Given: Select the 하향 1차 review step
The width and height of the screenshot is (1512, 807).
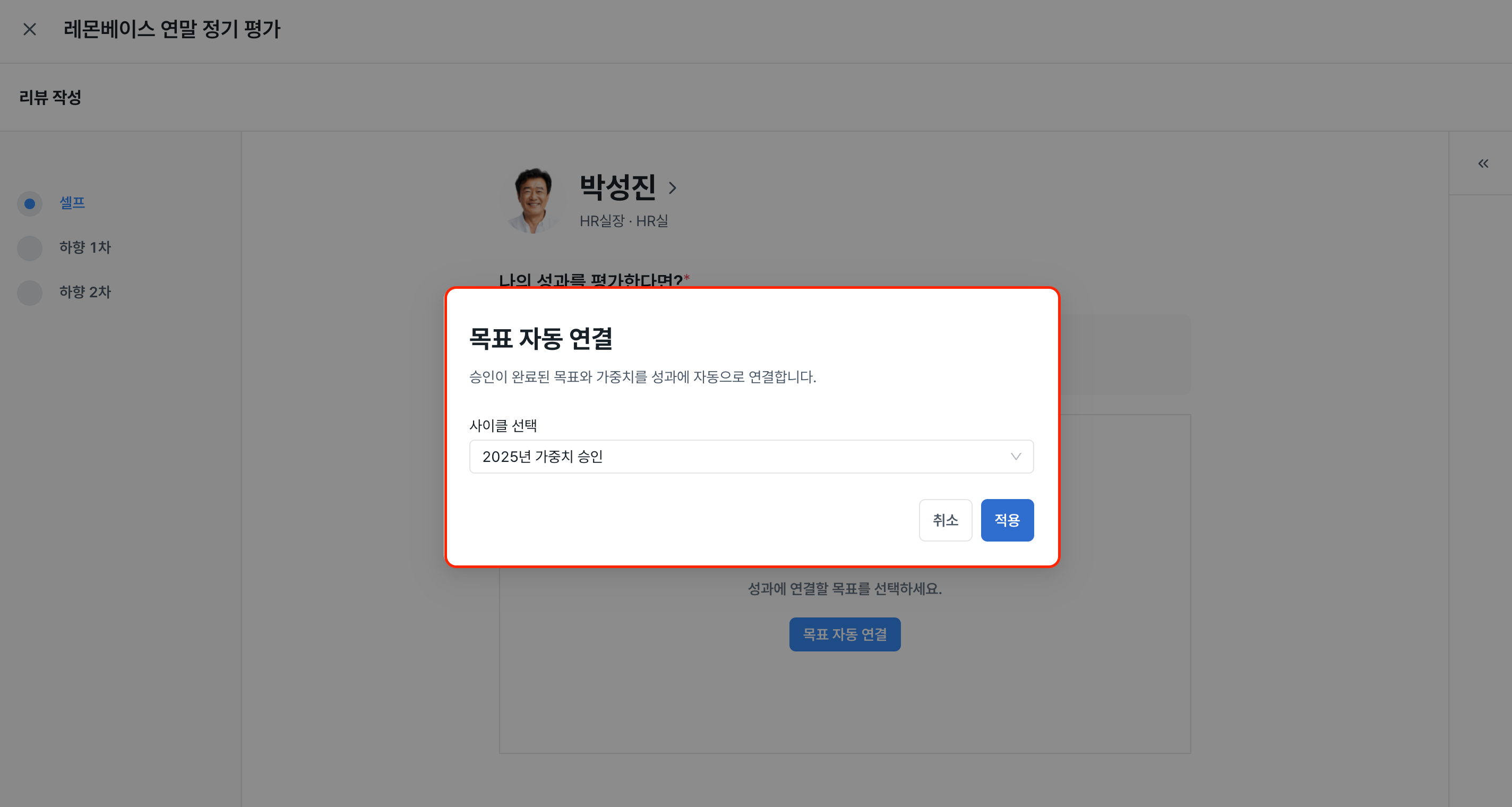Looking at the screenshot, I should click(x=85, y=248).
